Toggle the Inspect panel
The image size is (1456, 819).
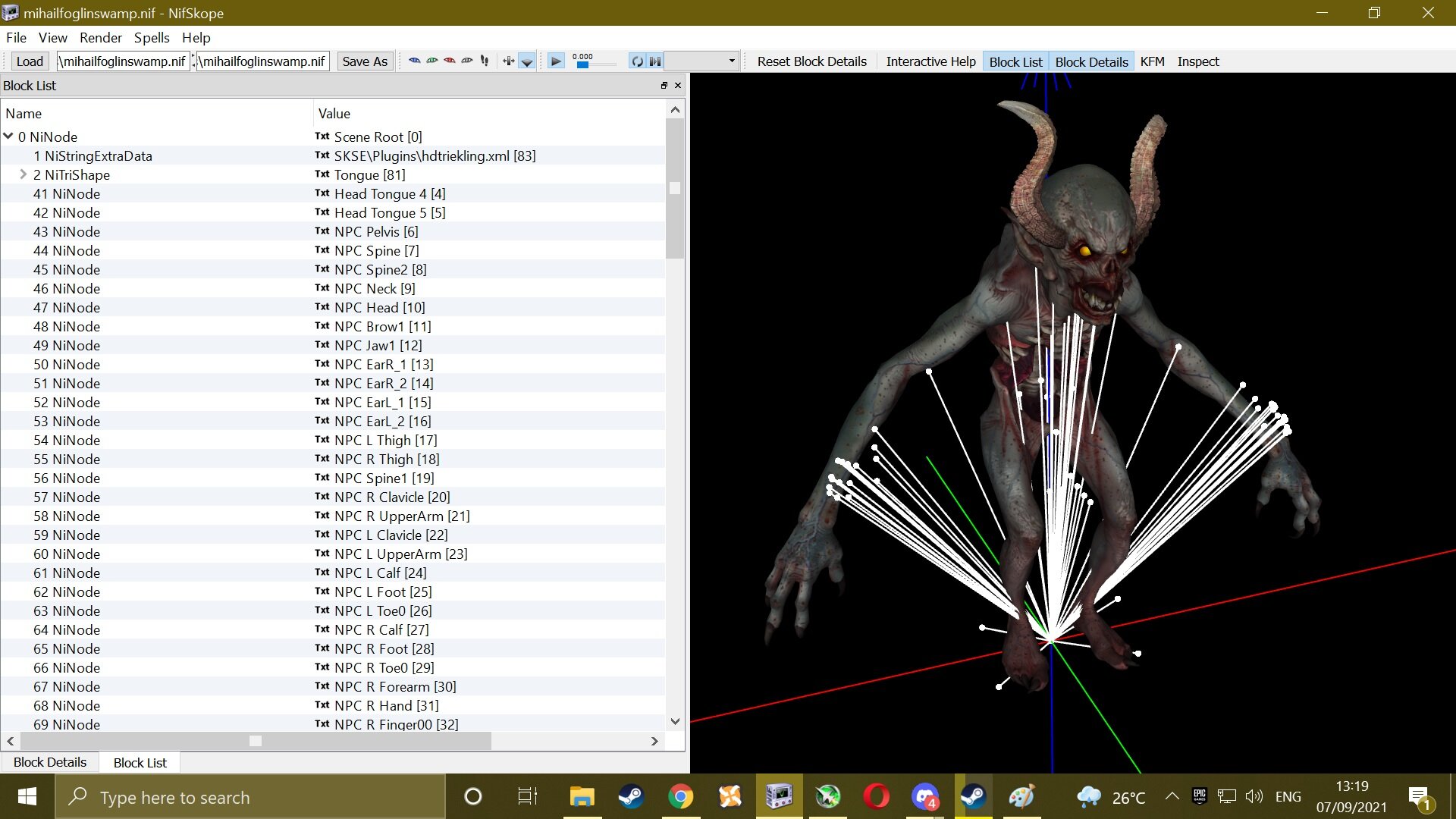point(1198,61)
